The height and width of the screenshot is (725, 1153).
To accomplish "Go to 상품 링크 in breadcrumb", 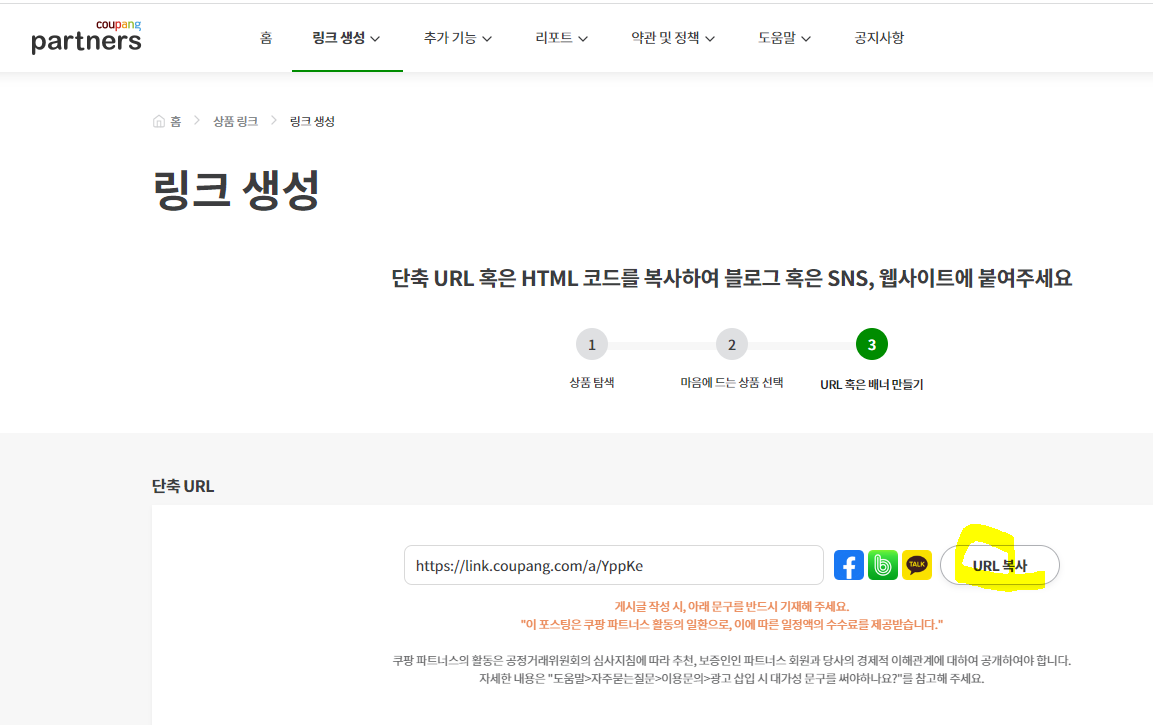I will tap(235, 121).
